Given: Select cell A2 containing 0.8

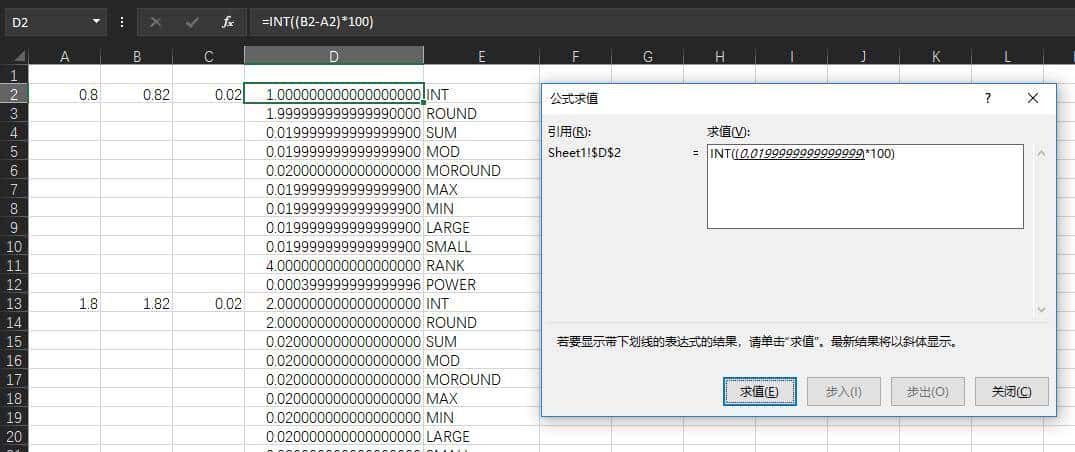Looking at the screenshot, I should tap(65, 95).
